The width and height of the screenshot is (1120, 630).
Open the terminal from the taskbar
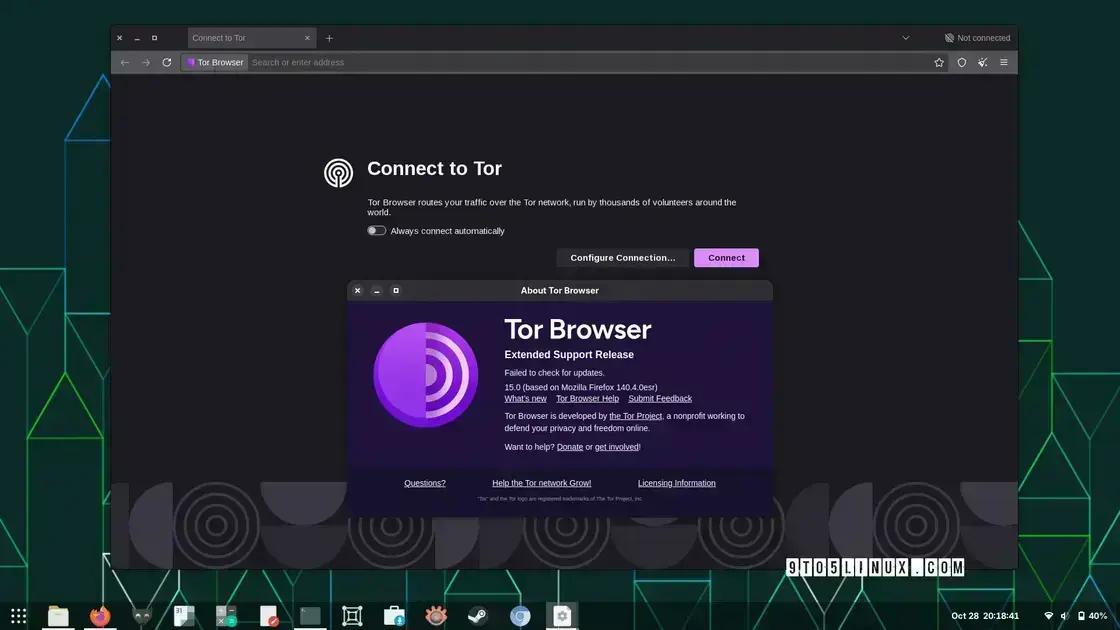click(310, 615)
